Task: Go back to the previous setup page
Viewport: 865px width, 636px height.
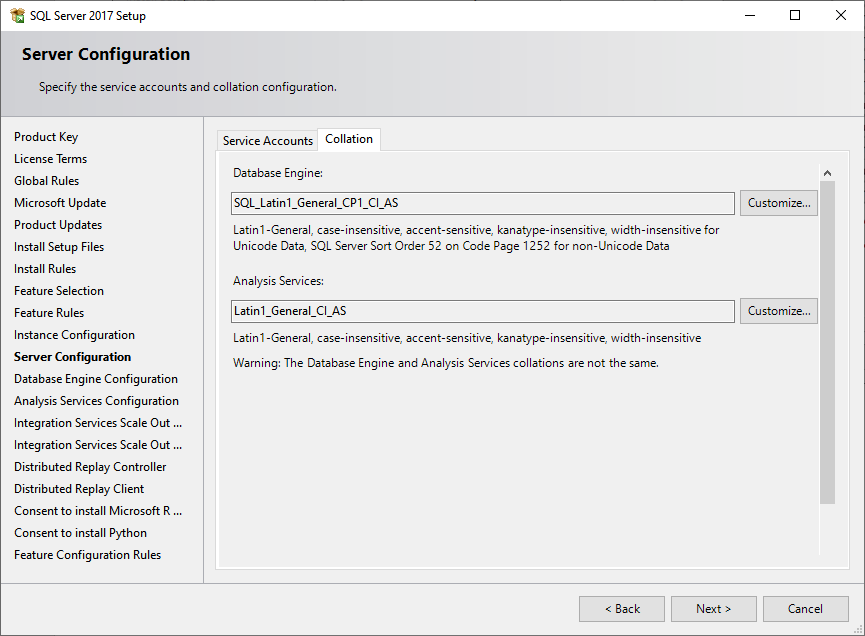Action: tap(621, 609)
